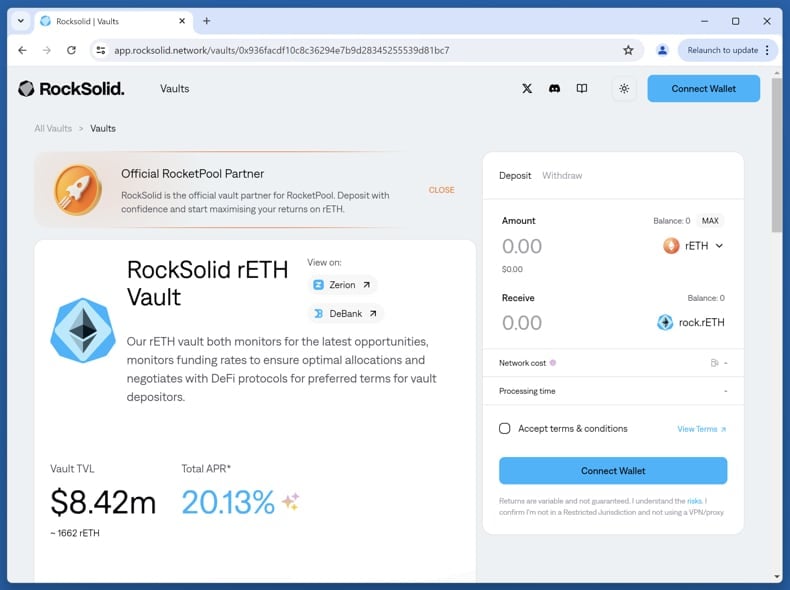Reload the page in browser
The height and width of the screenshot is (590, 790).
click(x=71, y=50)
